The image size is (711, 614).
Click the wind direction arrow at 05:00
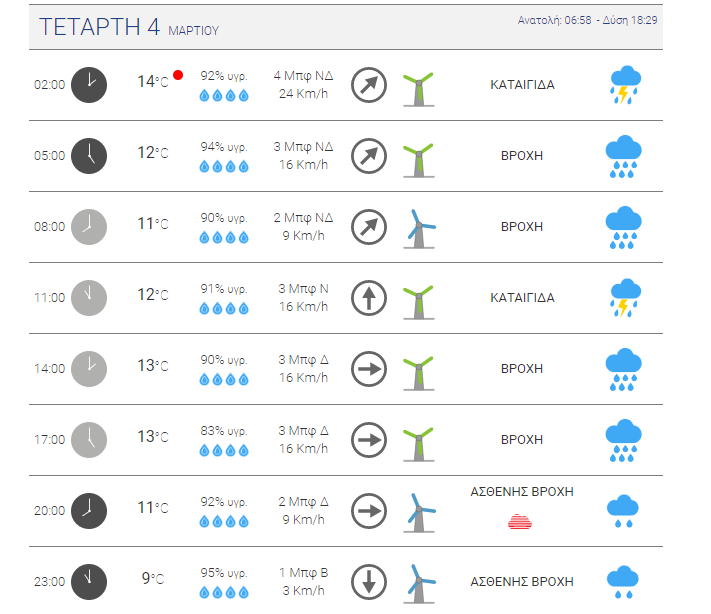coord(369,156)
